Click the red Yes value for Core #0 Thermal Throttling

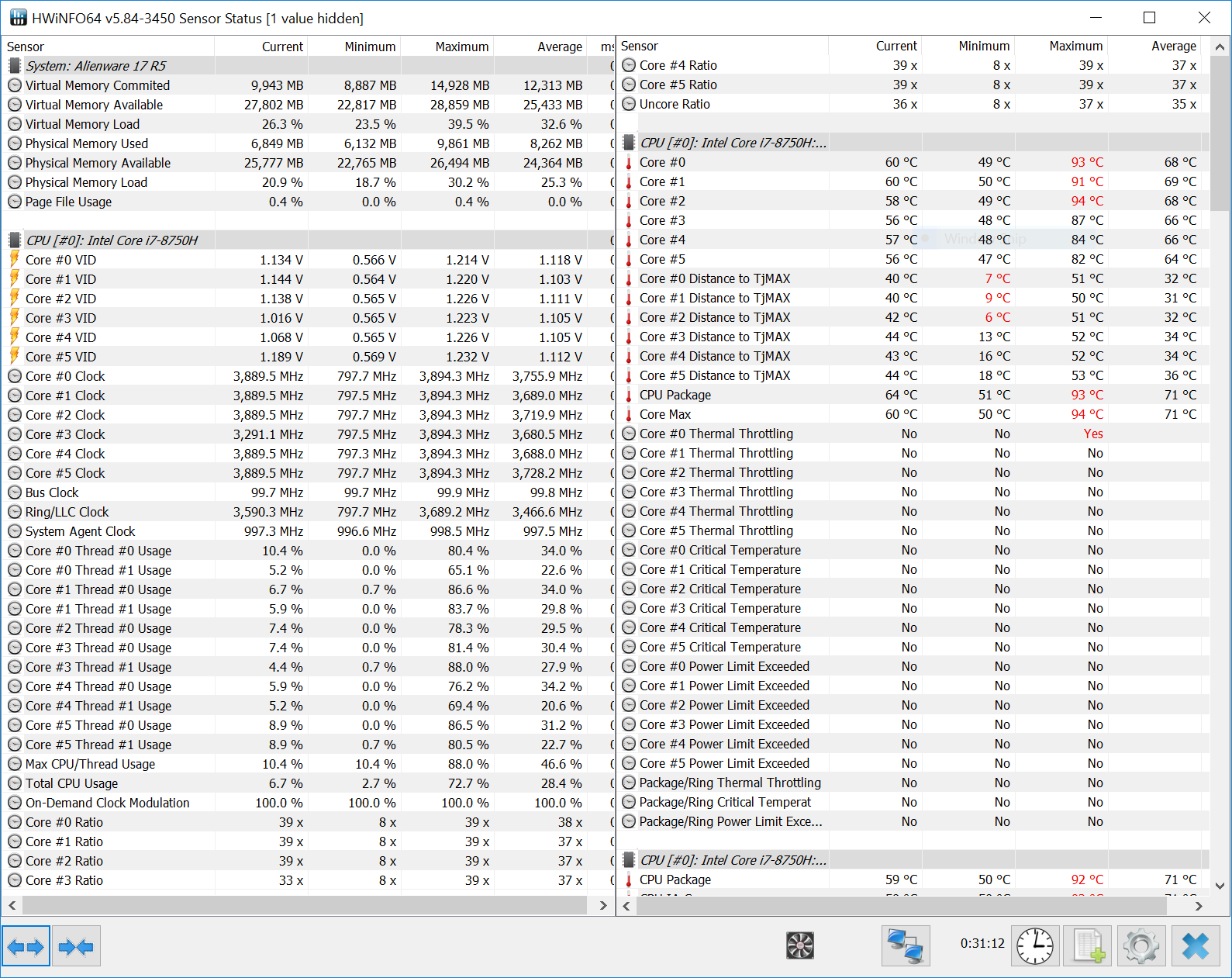[x=1093, y=434]
